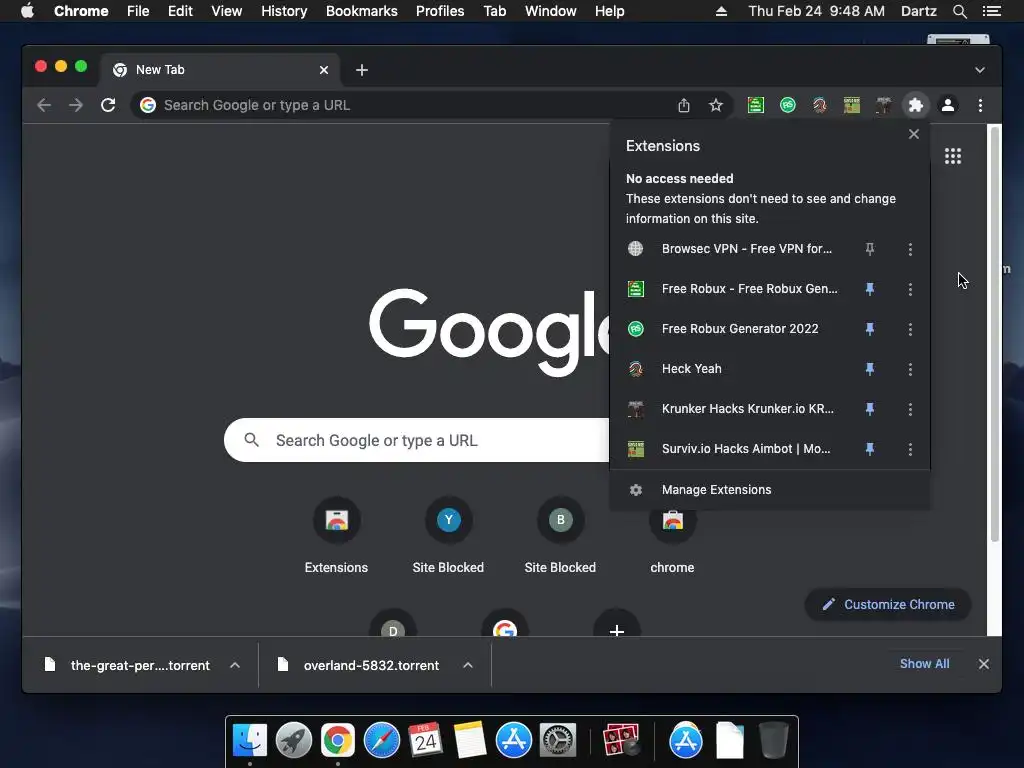Unpin the Krunker Hacks extension
The height and width of the screenshot is (768, 1024).
point(869,409)
